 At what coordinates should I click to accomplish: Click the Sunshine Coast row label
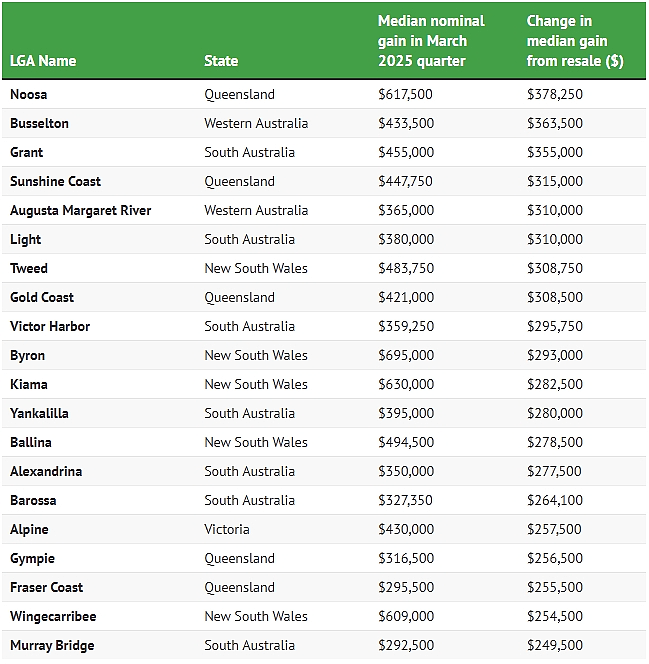point(55,182)
